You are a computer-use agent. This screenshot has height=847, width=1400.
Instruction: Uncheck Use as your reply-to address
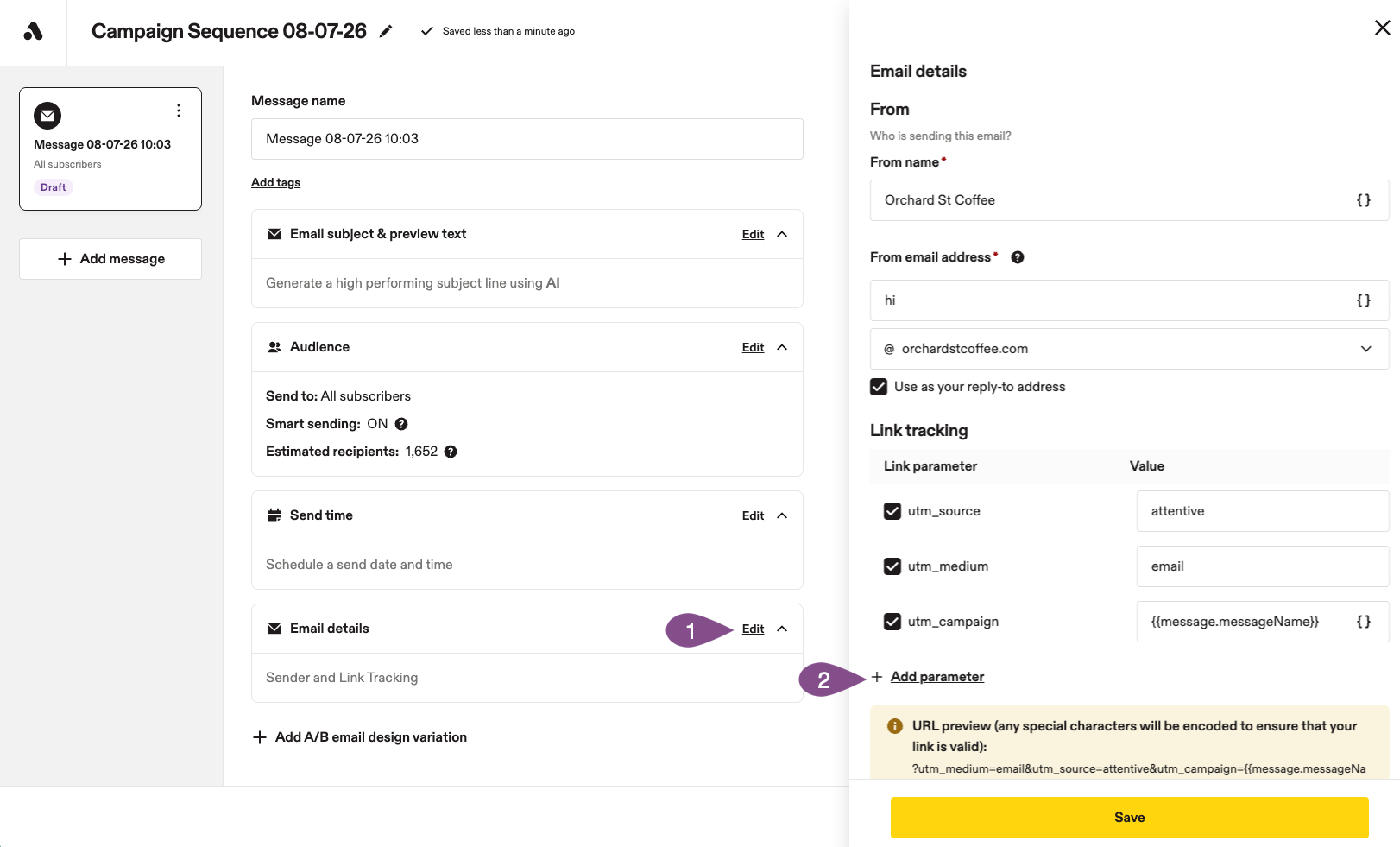(879, 387)
